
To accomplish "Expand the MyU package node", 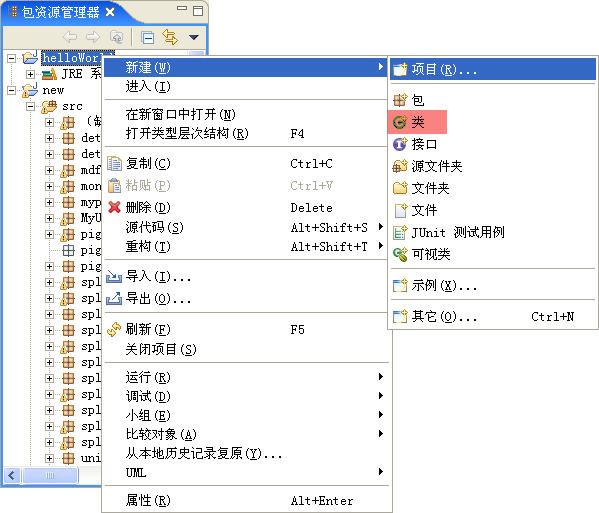I will coord(49,218).
